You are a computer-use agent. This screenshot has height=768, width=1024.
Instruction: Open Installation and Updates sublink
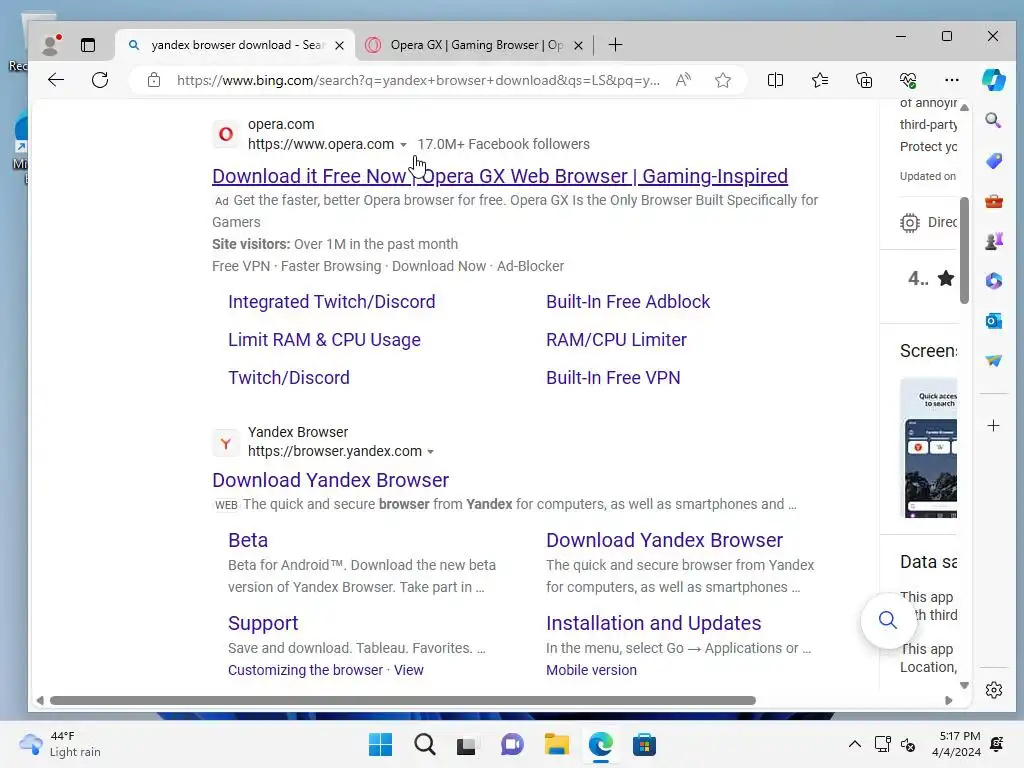coord(654,623)
